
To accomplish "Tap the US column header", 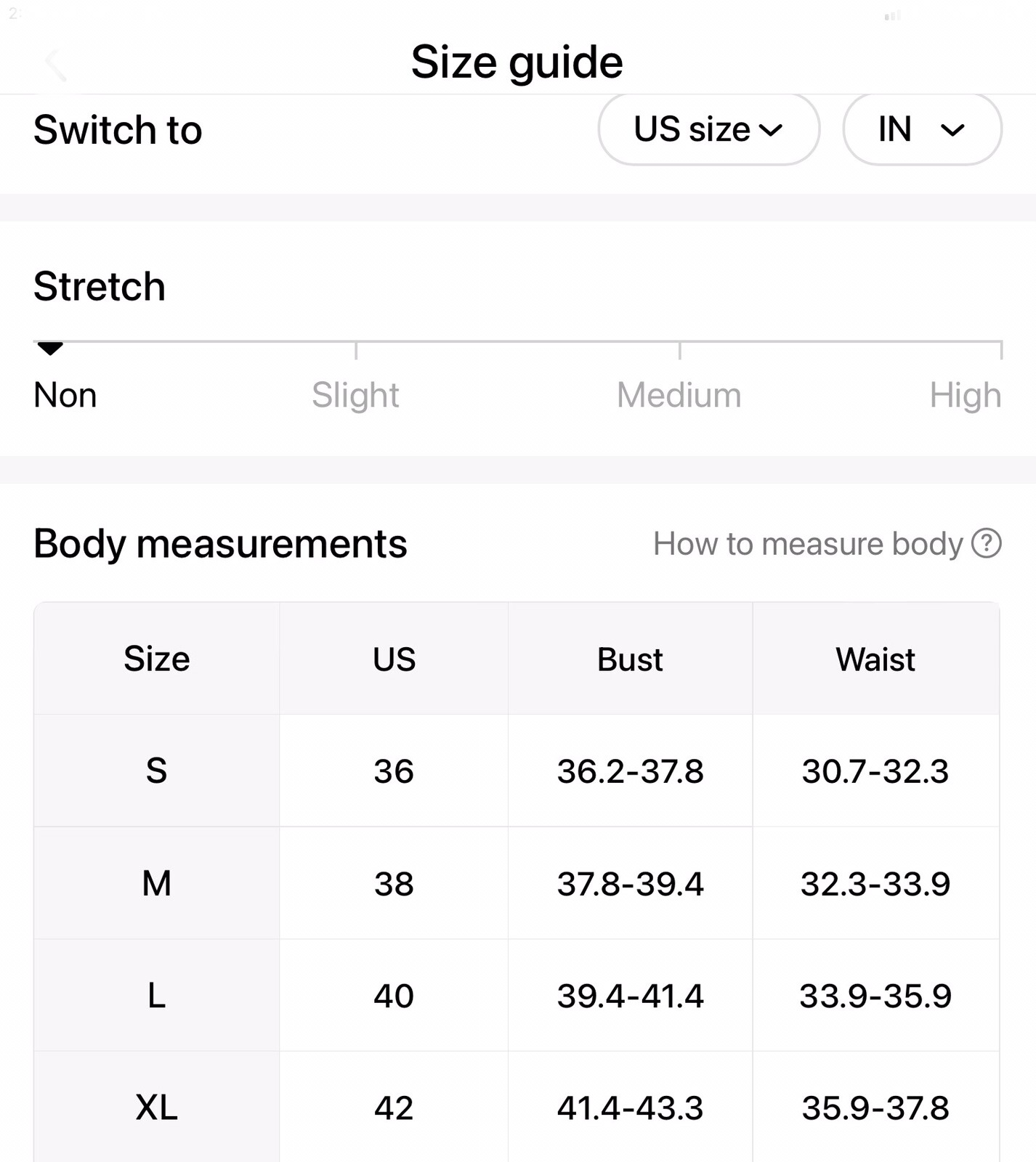I will 394,659.
